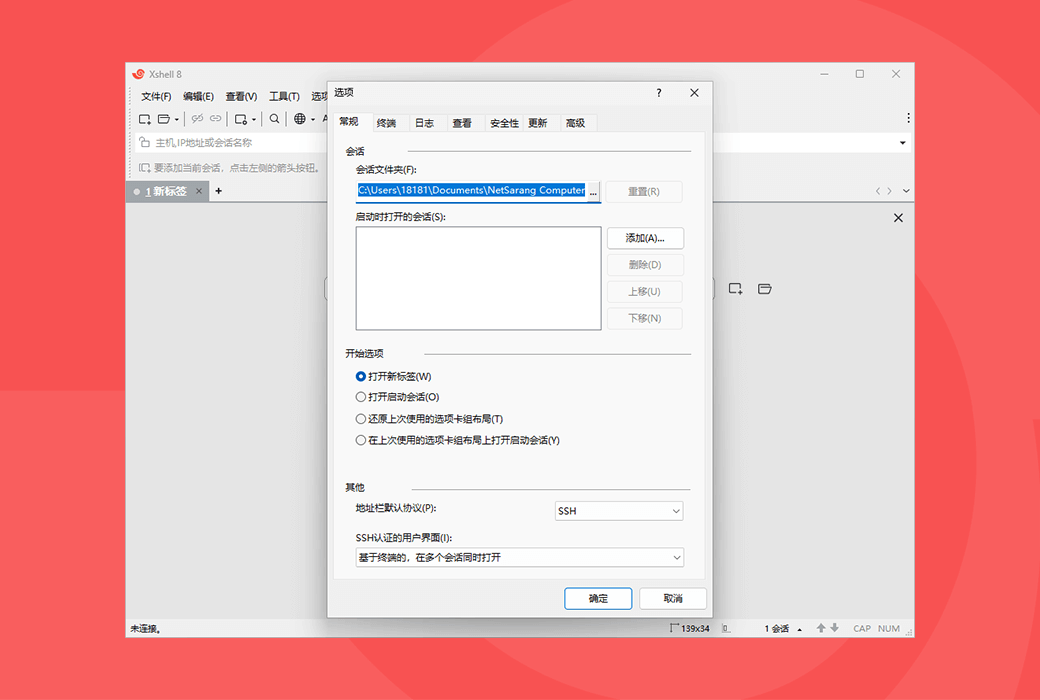
Task: Open the SSH认证的用户界面 dropdown
Action: [x=519, y=557]
